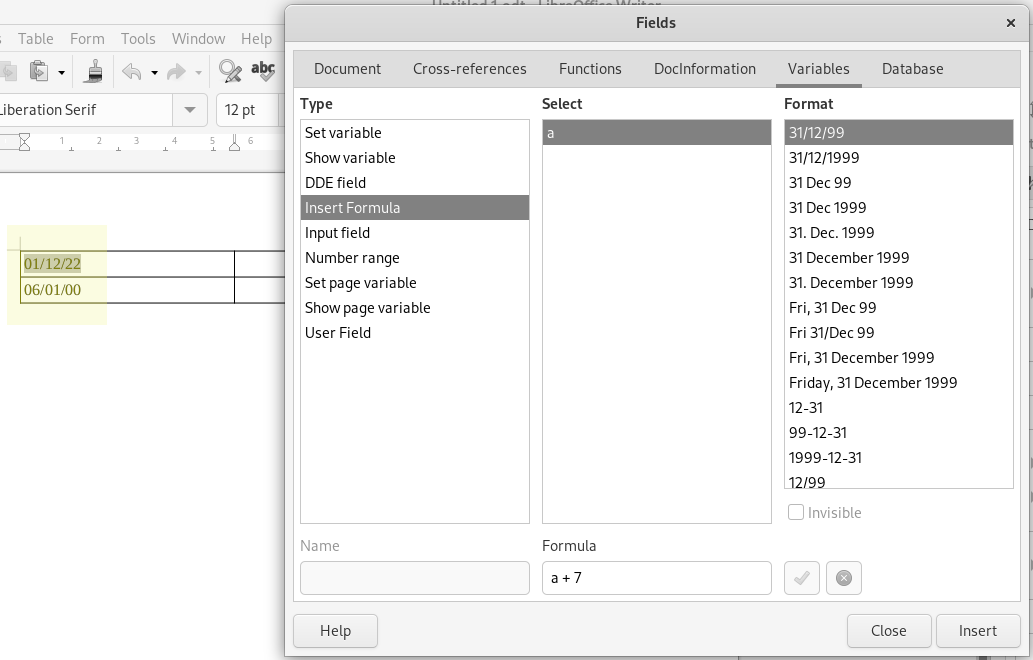Click the Formula input field
The height and width of the screenshot is (660, 1033).
click(656, 577)
